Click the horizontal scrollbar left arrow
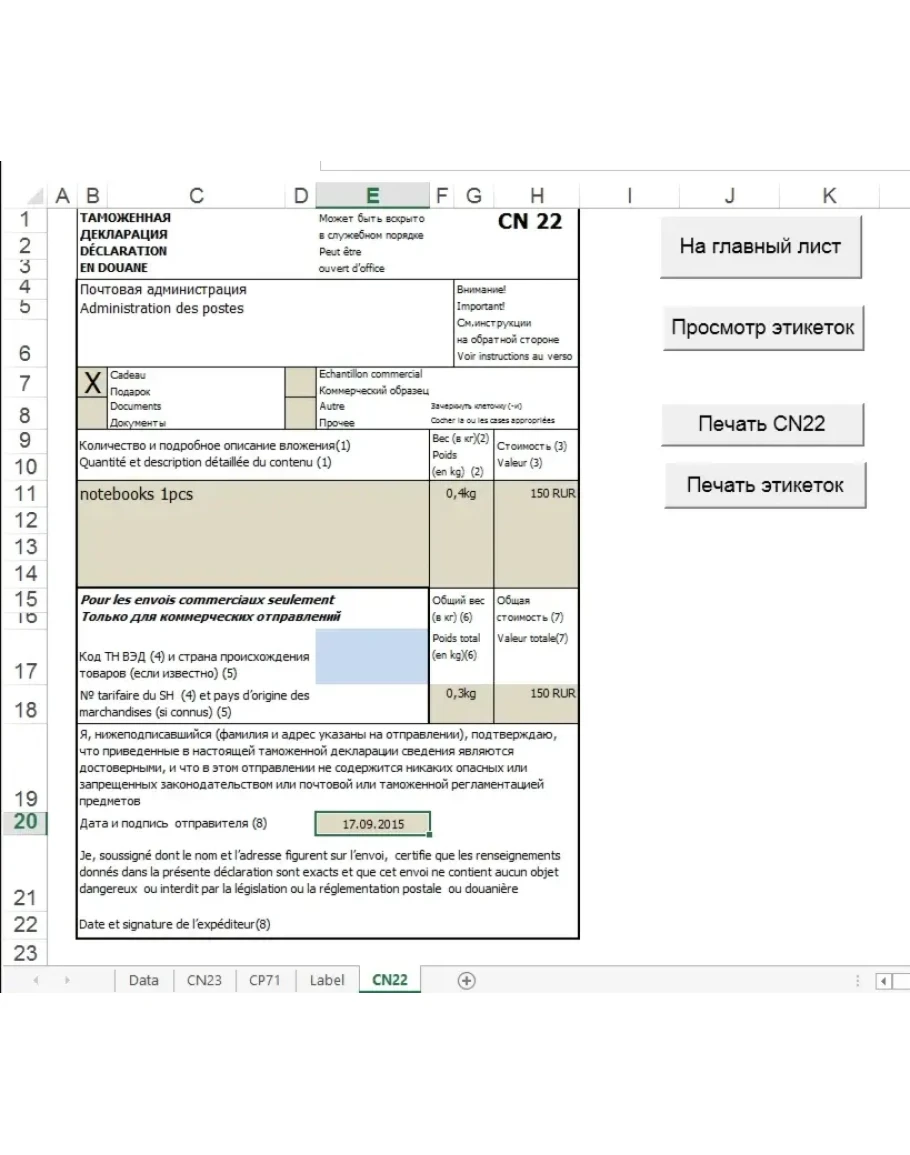Screen dimensions: 910x1155 pos(885,981)
